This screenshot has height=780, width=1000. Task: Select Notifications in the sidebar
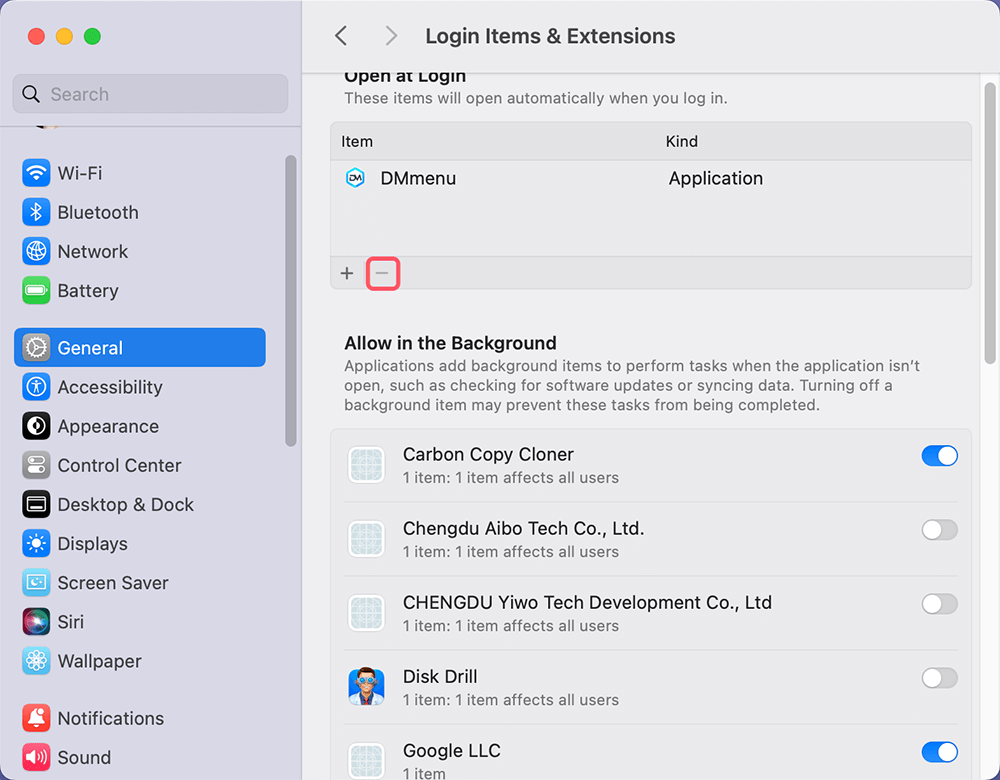pyautogui.click(x=110, y=718)
